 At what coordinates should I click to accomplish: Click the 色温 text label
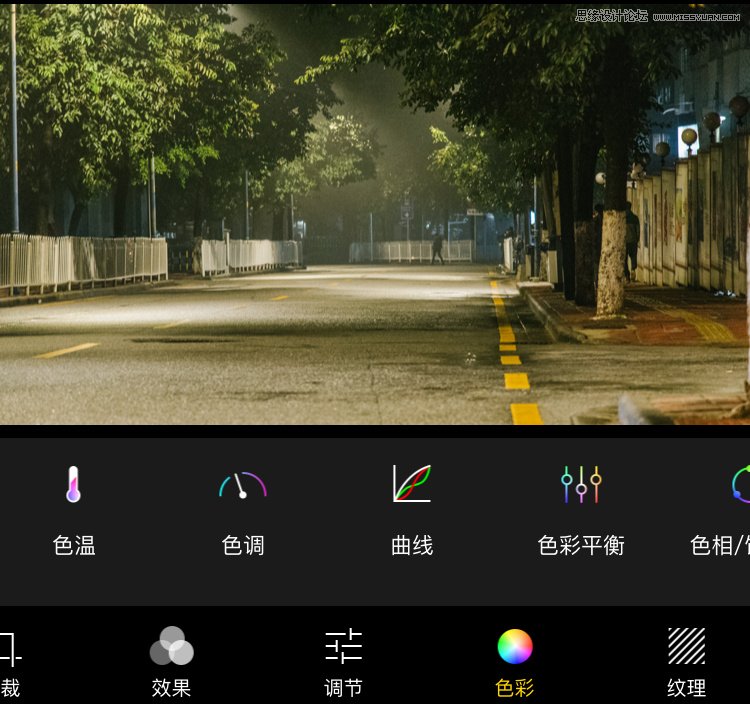coord(74,545)
